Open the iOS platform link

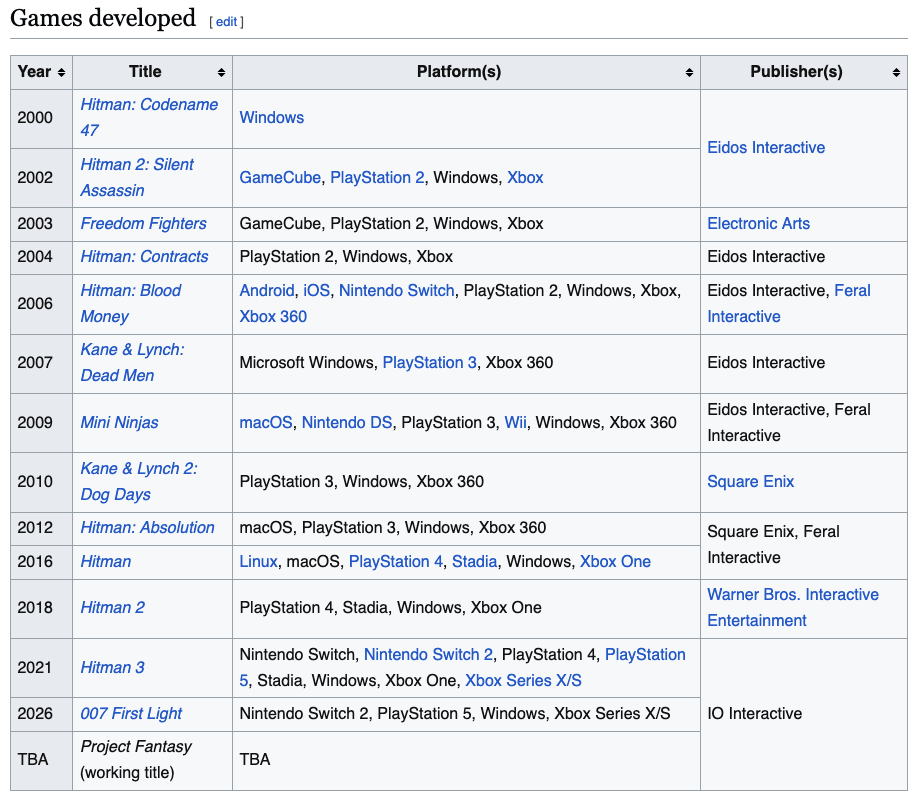pyautogui.click(x=316, y=290)
